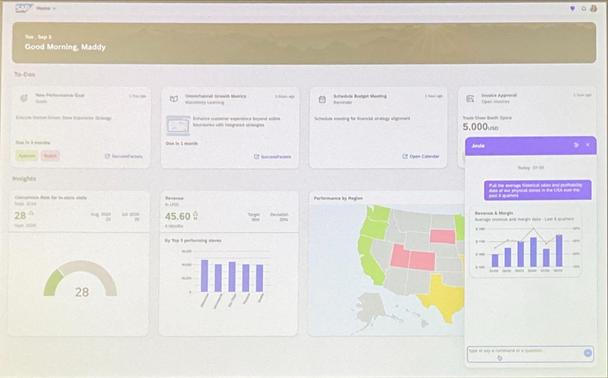Click the calendar icon on Schedule Budget Meeting
Viewport: 608px width, 378px height.
click(322, 100)
